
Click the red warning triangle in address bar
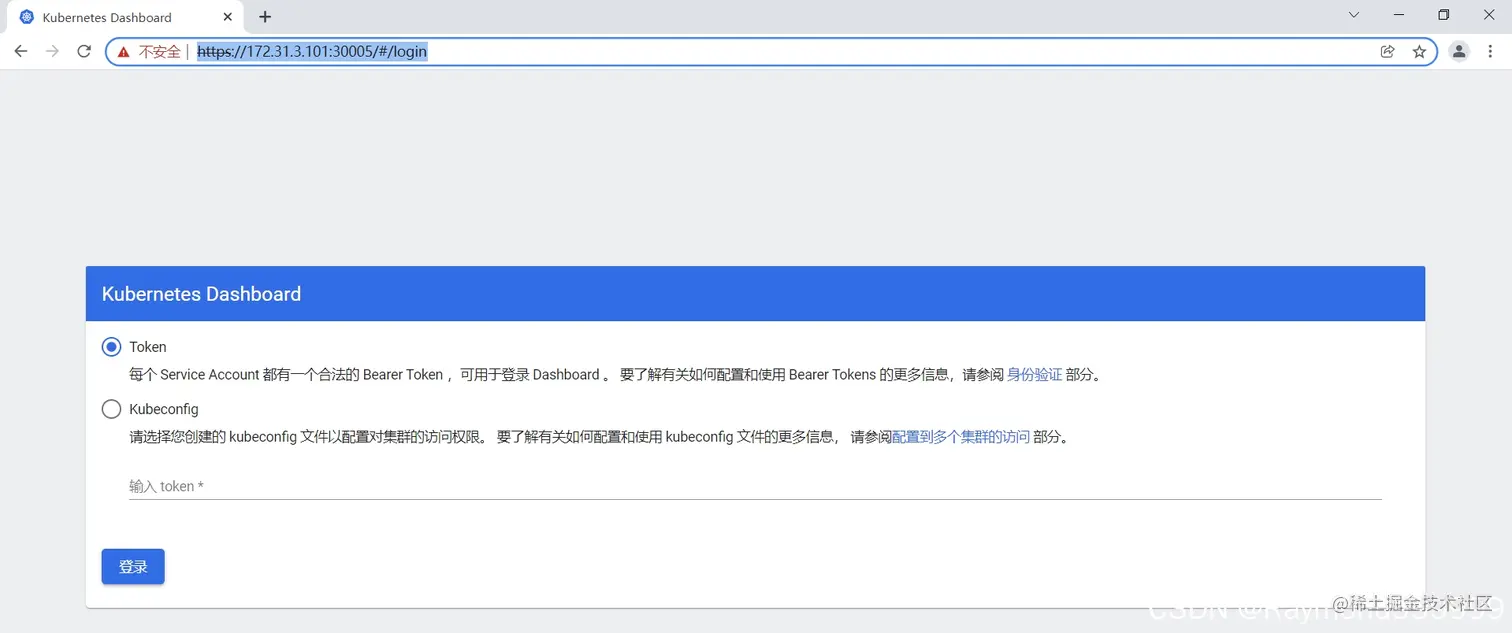124,51
